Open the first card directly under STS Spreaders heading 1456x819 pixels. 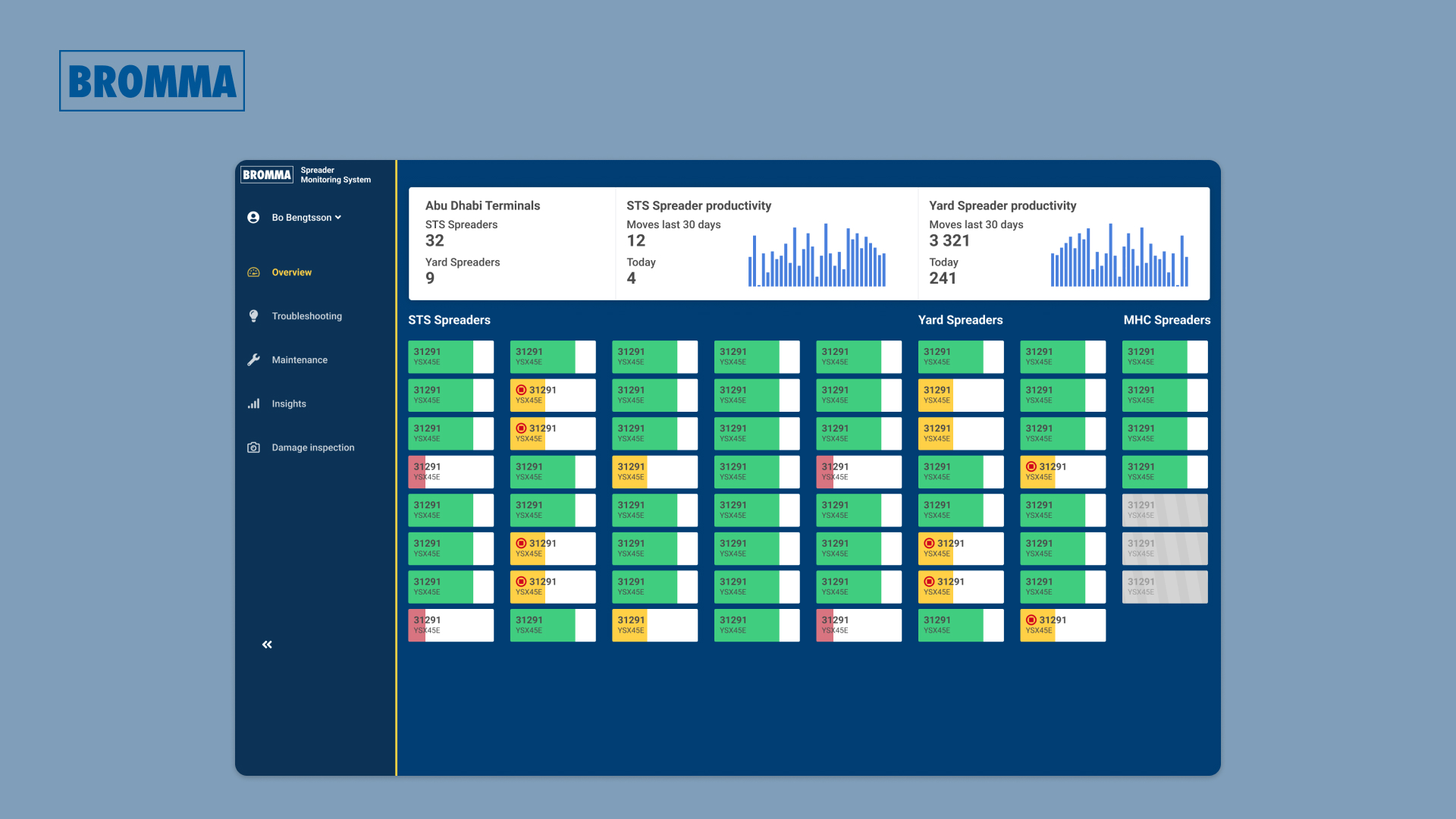(x=450, y=356)
